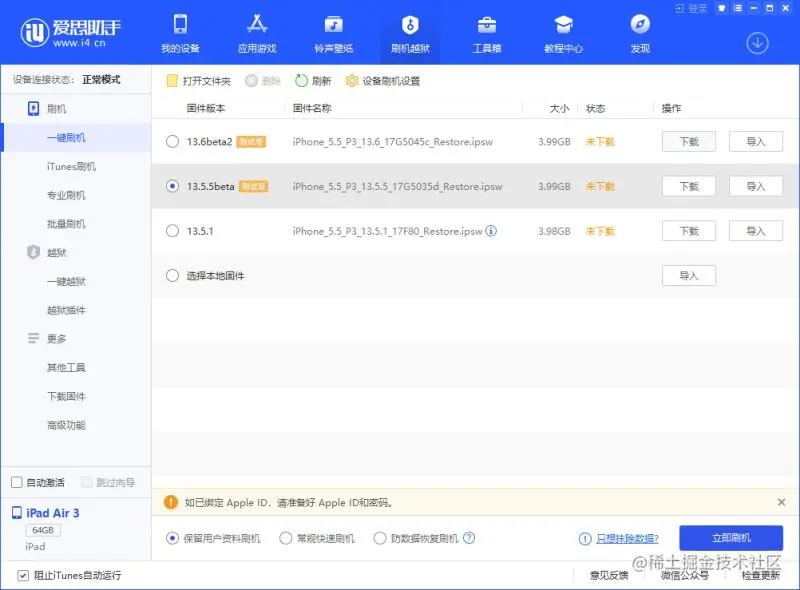Image resolution: width=800 pixels, height=590 pixels.
Task: Download the 13.5.1 firmware
Action: coord(689,231)
